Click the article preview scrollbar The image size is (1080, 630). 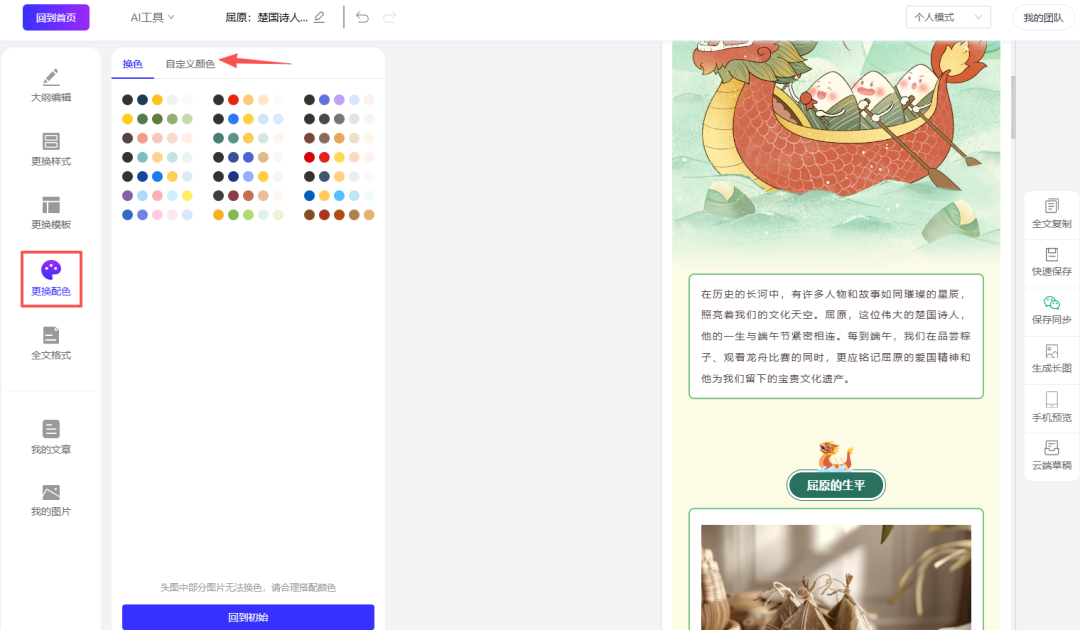(x=1013, y=107)
